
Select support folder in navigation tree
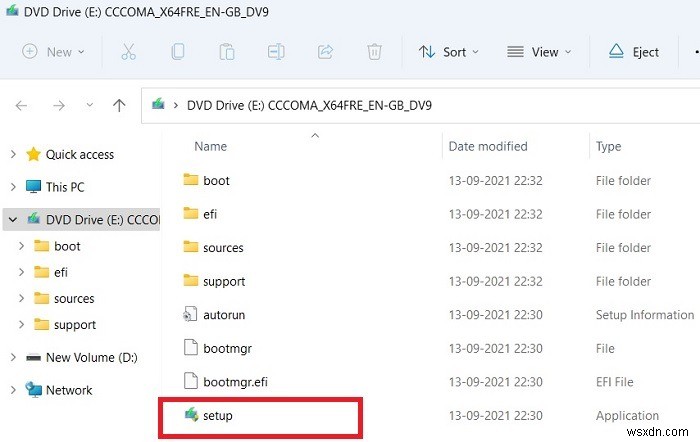75,325
